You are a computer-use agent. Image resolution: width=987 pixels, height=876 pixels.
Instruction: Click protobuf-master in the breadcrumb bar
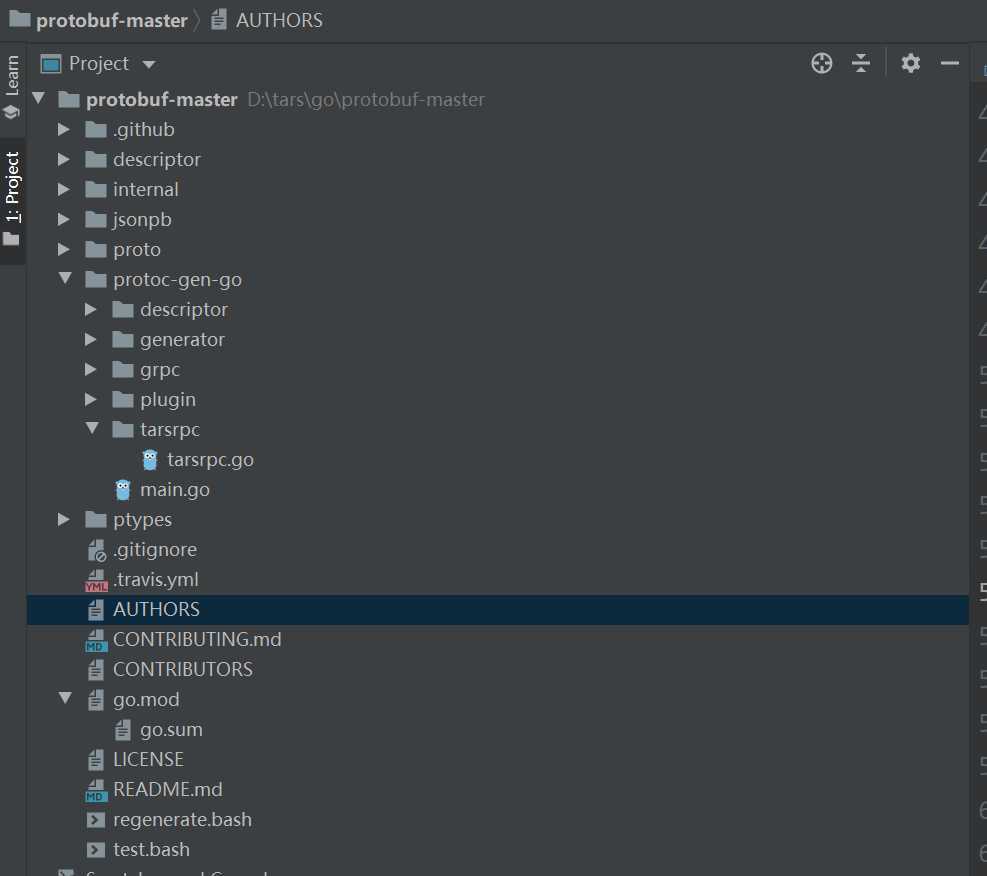pos(111,20)
